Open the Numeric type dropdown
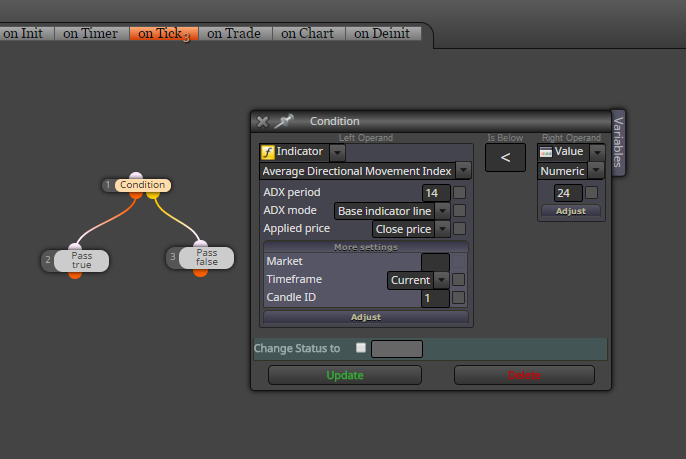686x459 pixels. (596, 171)
